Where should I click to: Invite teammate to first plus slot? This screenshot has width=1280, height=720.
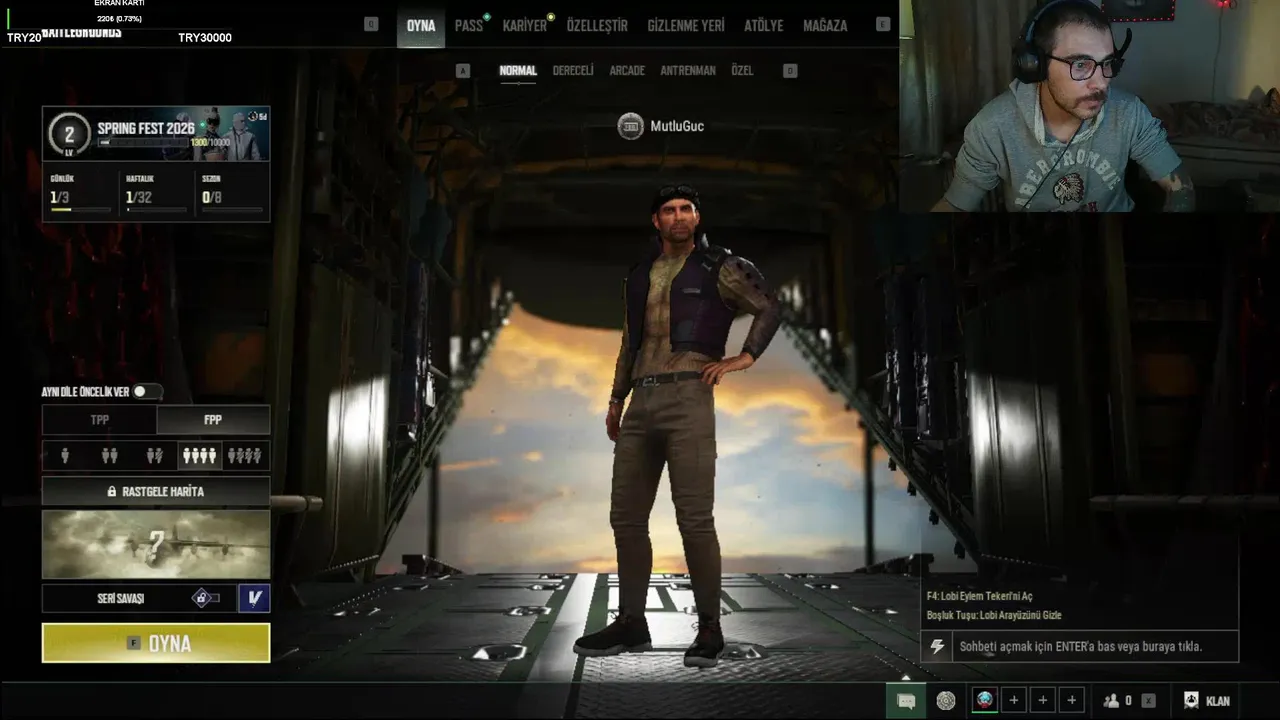(x=1014, y=700)
